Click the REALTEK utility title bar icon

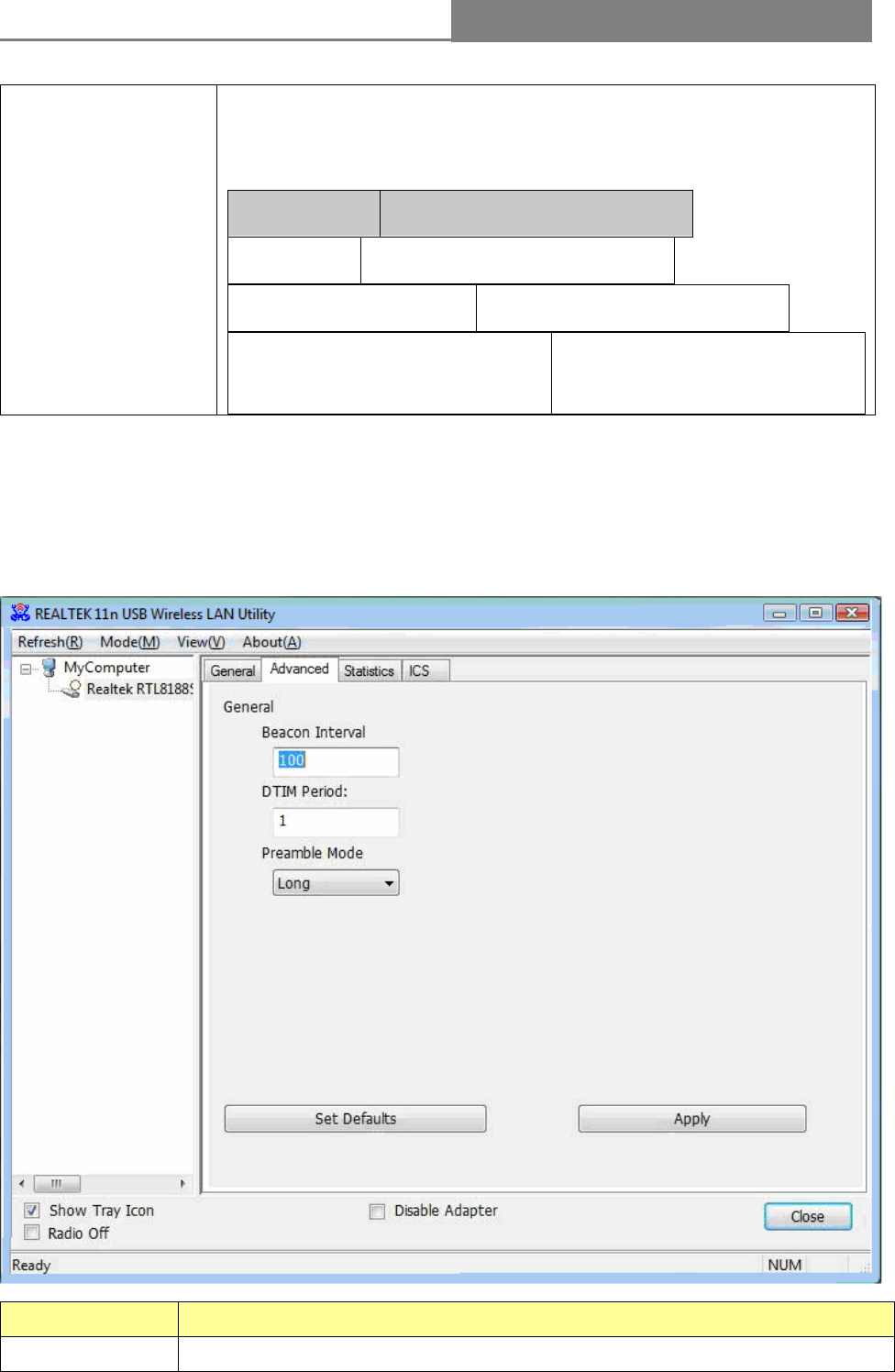(x=20, y=614)
